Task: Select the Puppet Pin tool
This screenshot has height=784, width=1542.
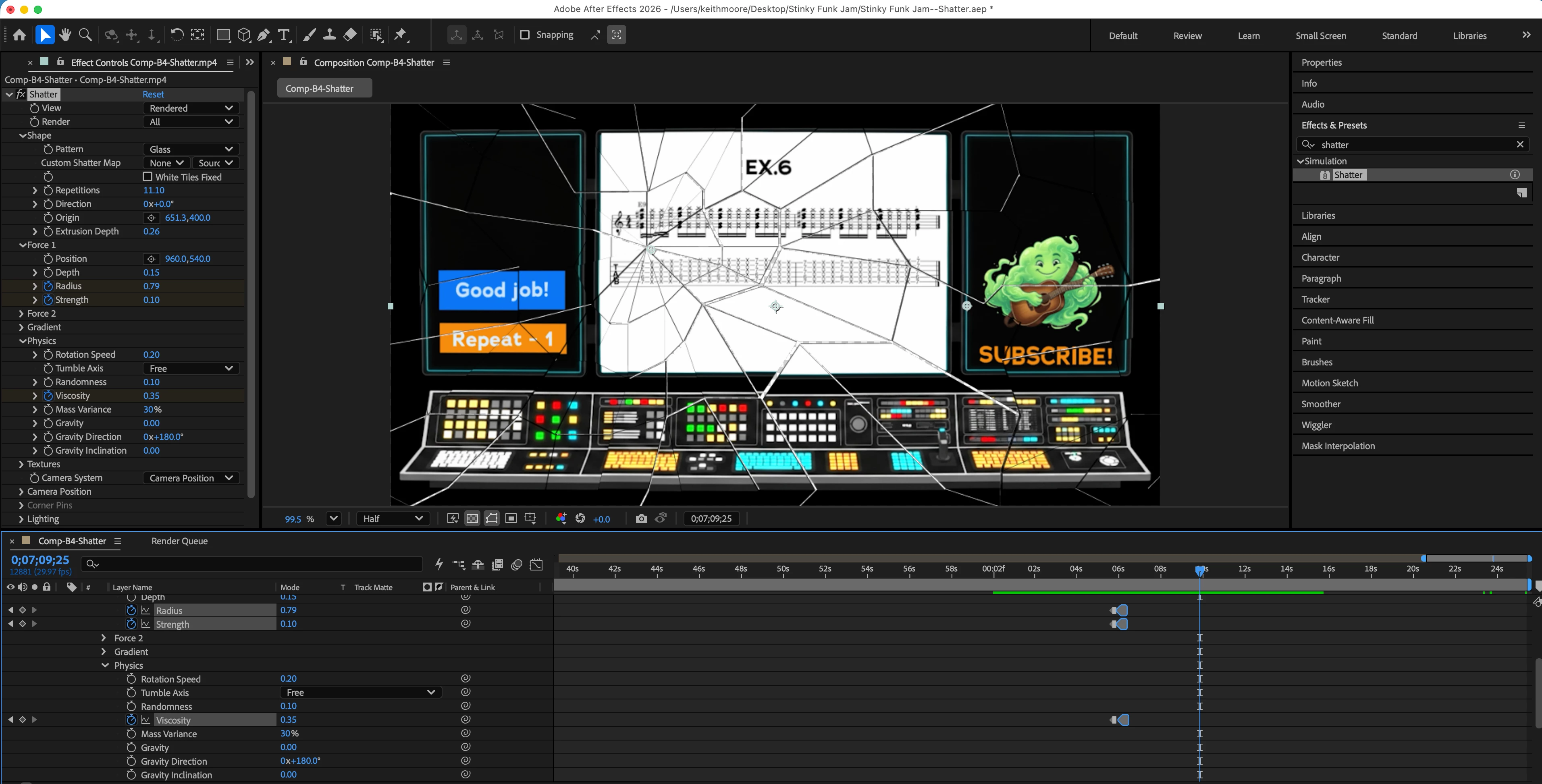Action: pos(401,35)
